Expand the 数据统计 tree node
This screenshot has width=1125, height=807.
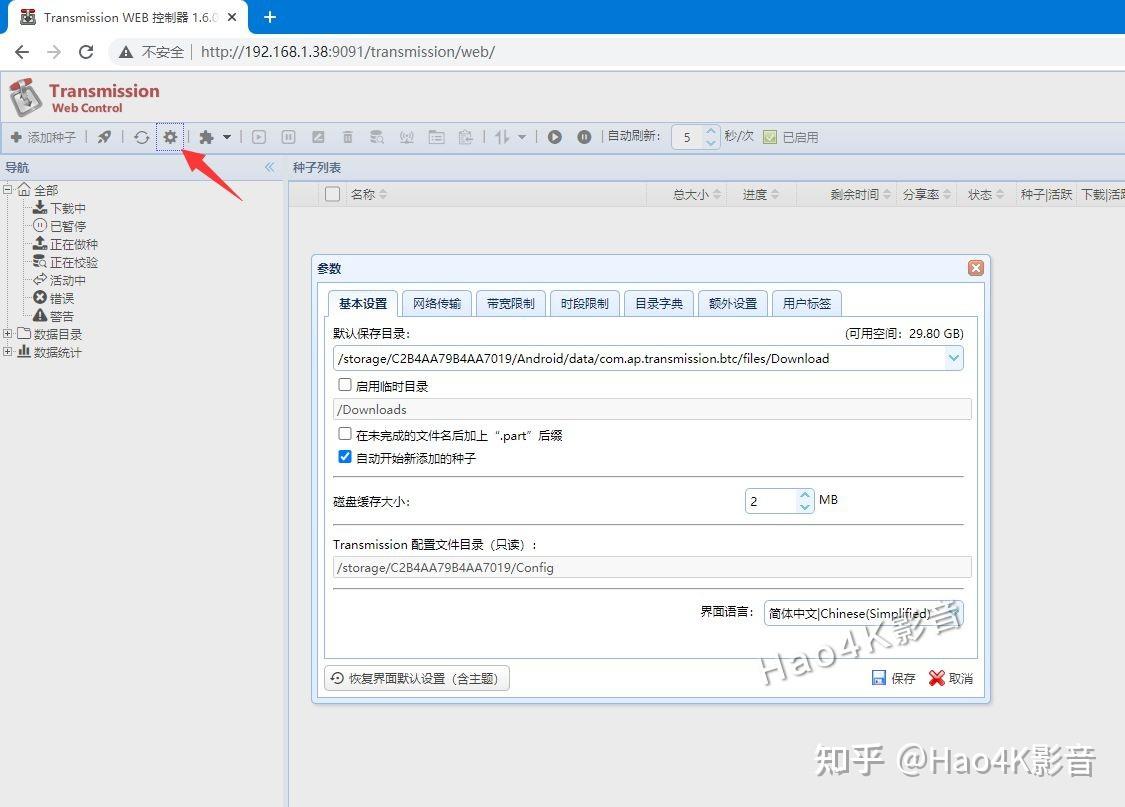7,351
